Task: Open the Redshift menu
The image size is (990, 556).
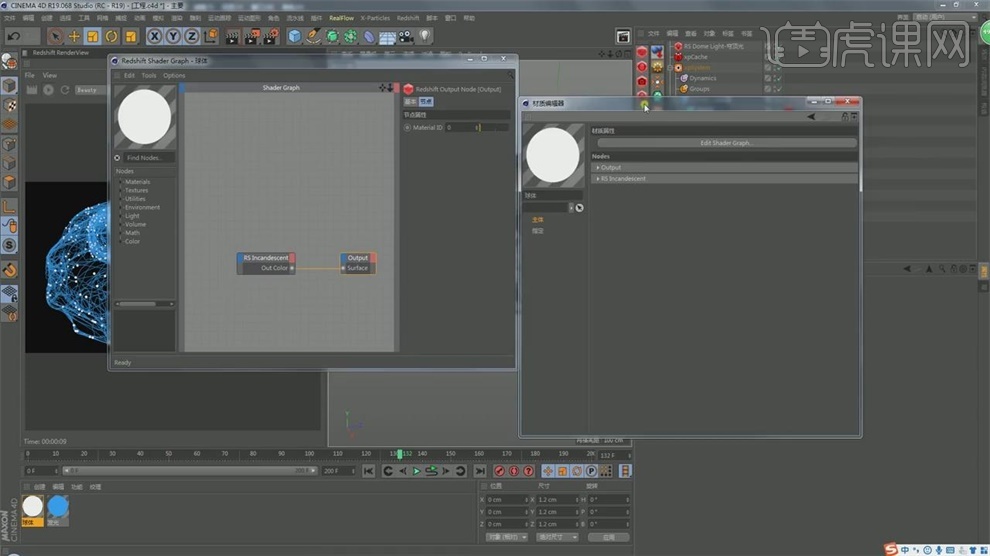Action: click(x=408, y=18)
